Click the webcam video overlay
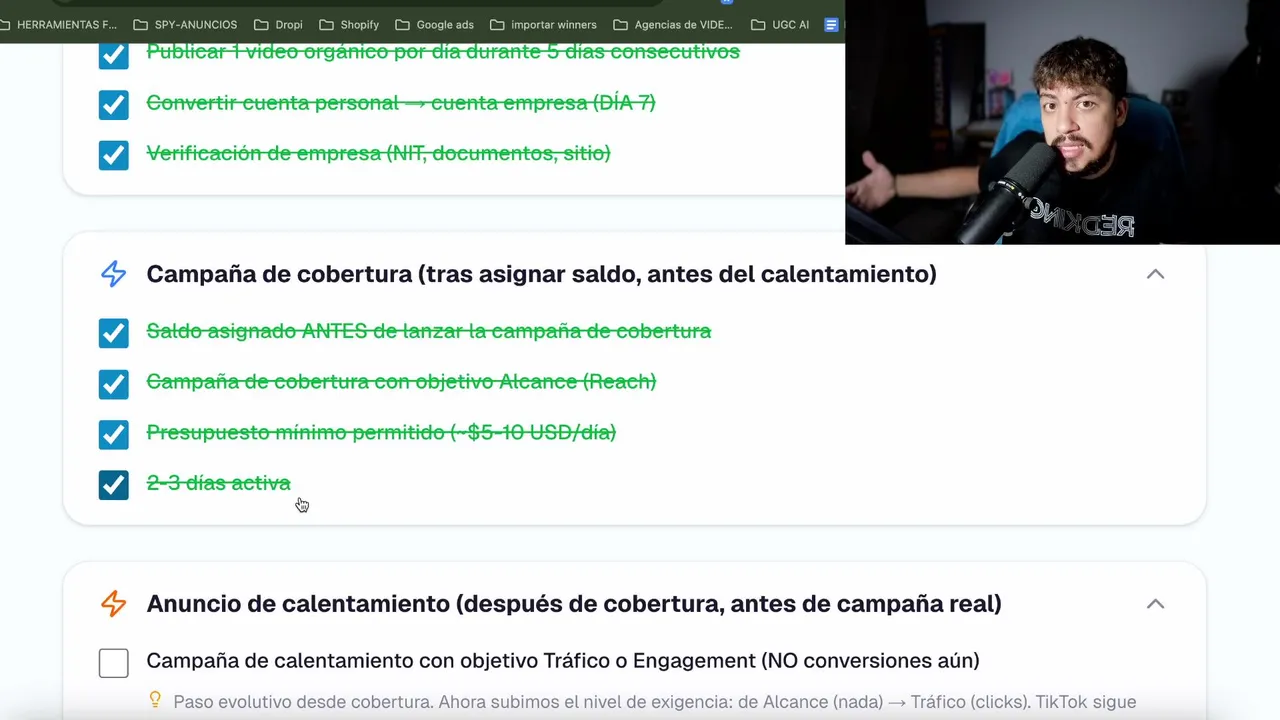1280x720 pixels. coord(1062,122)
